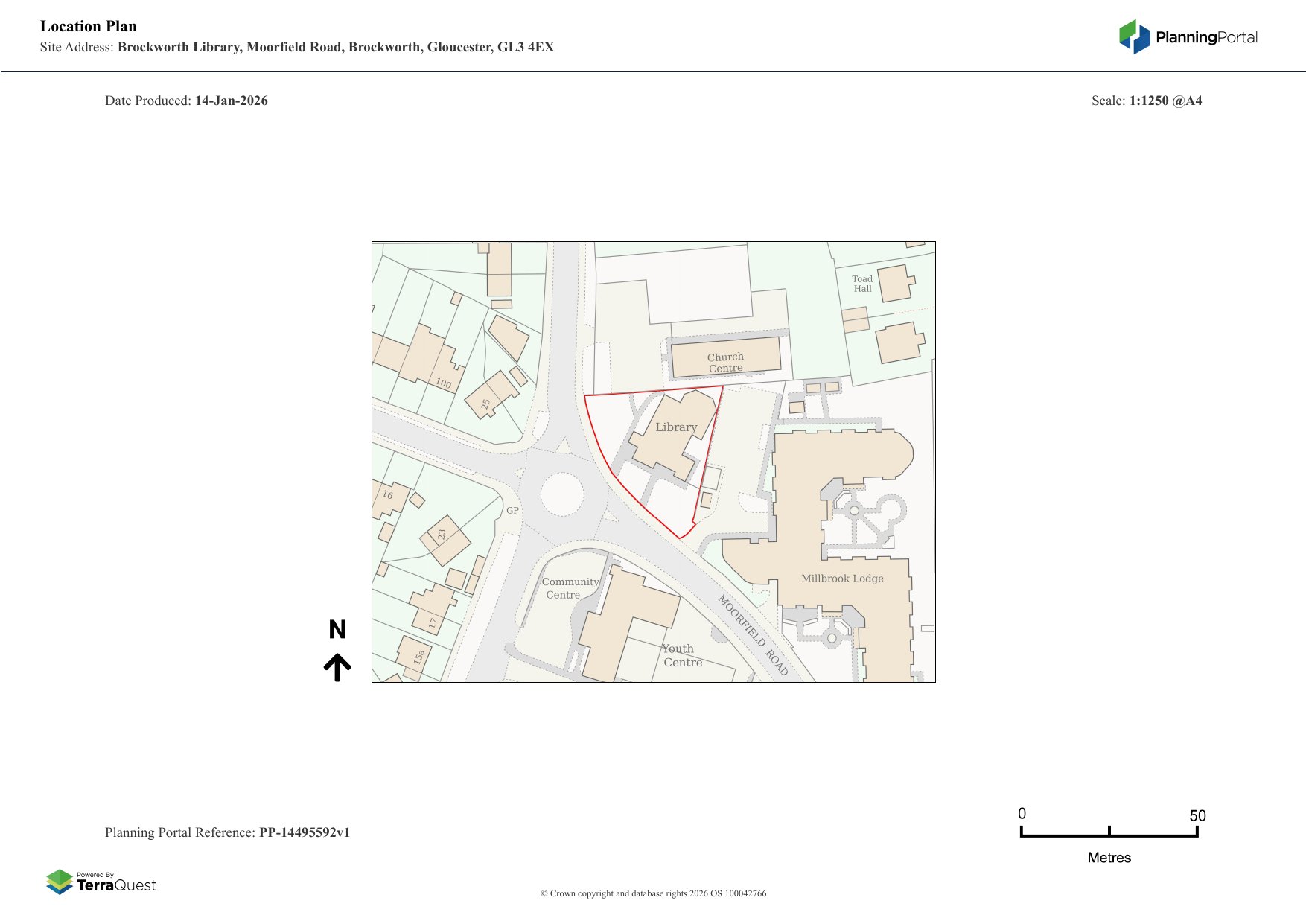Screen dimensions: 1306x924
Task: Click the GP marker near the roundabout
Action: coord(512,511)
